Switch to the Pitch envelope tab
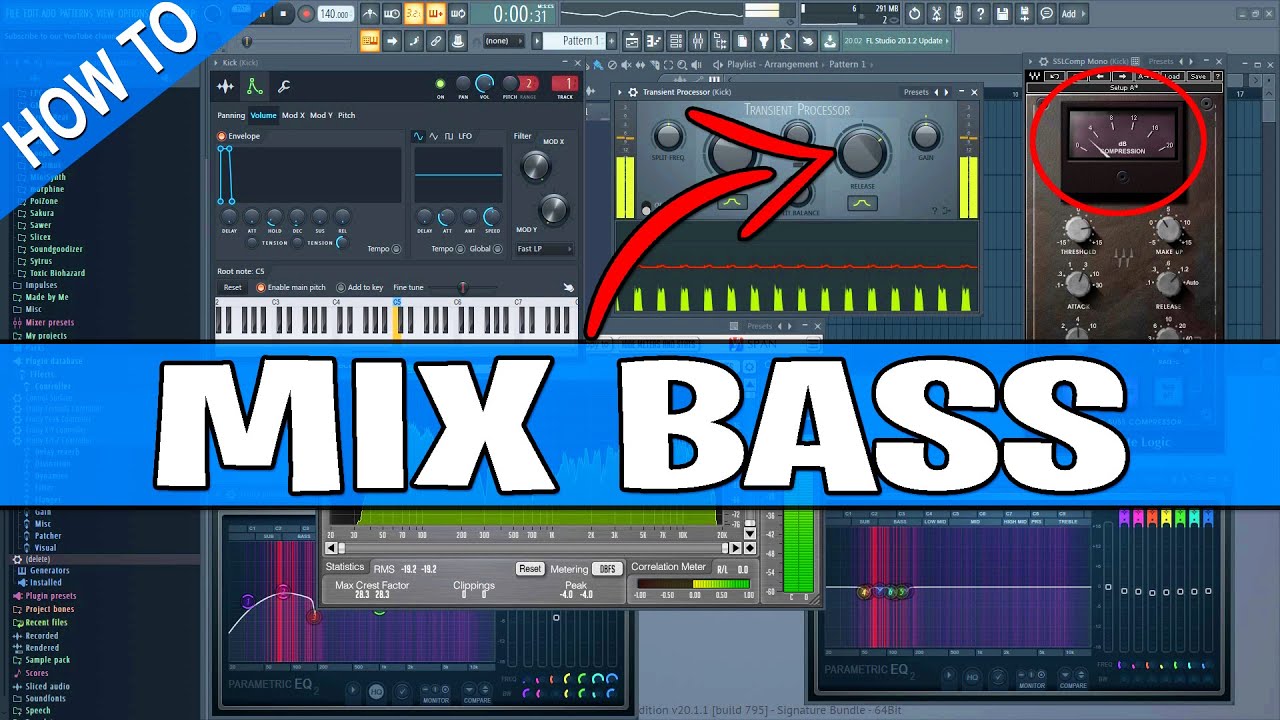 tap(346, 115)
